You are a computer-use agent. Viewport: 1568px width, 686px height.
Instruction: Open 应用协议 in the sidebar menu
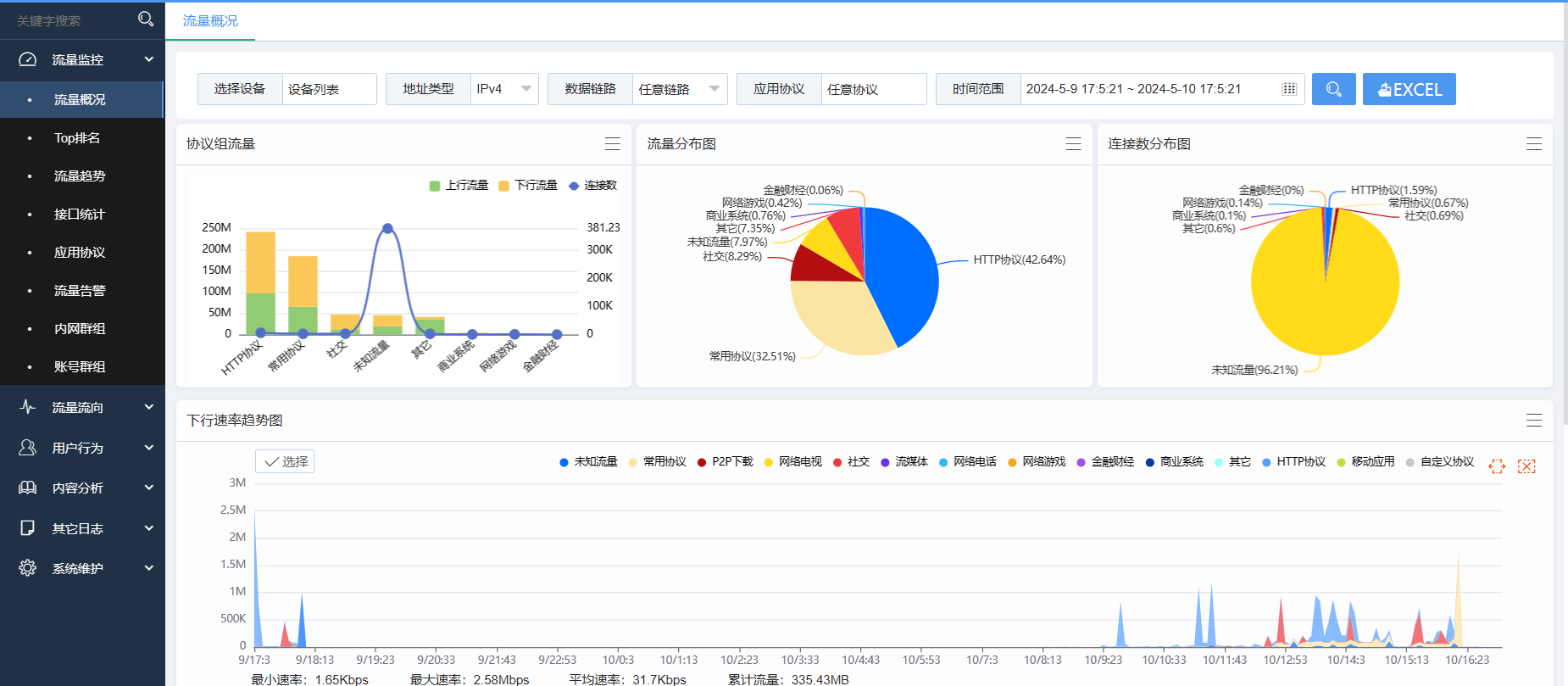tap(82, 252)
